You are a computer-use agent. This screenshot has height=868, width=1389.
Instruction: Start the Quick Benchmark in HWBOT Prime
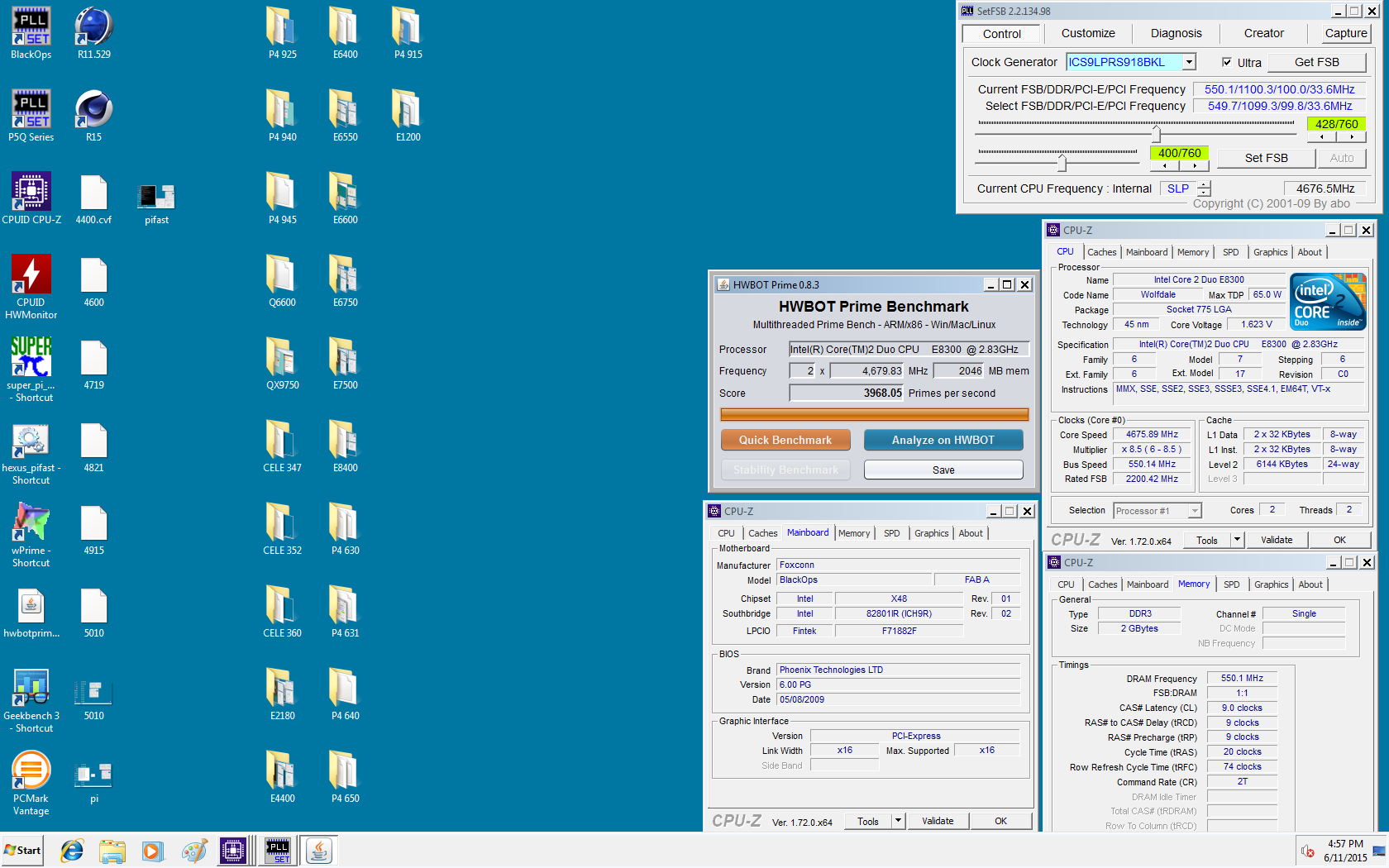785,440
